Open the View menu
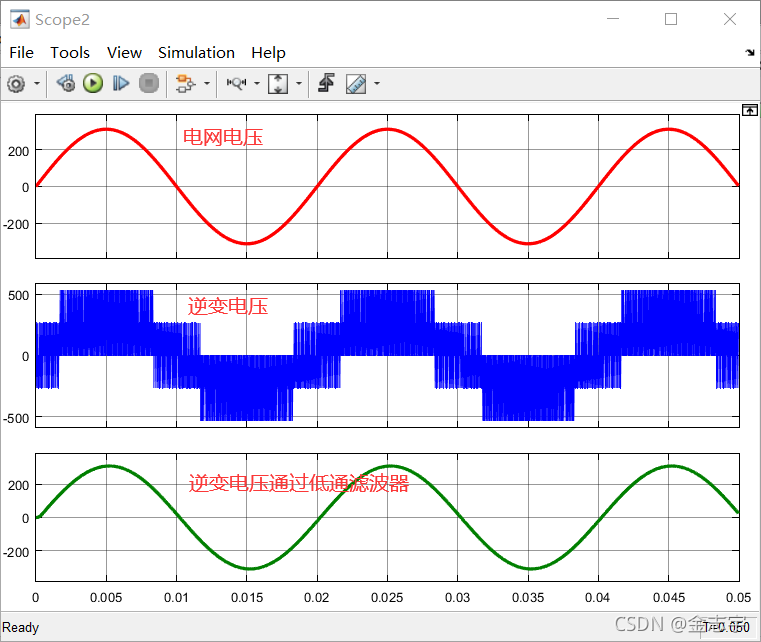This screenshot has height=642, width=761. [x=124, y=52]
